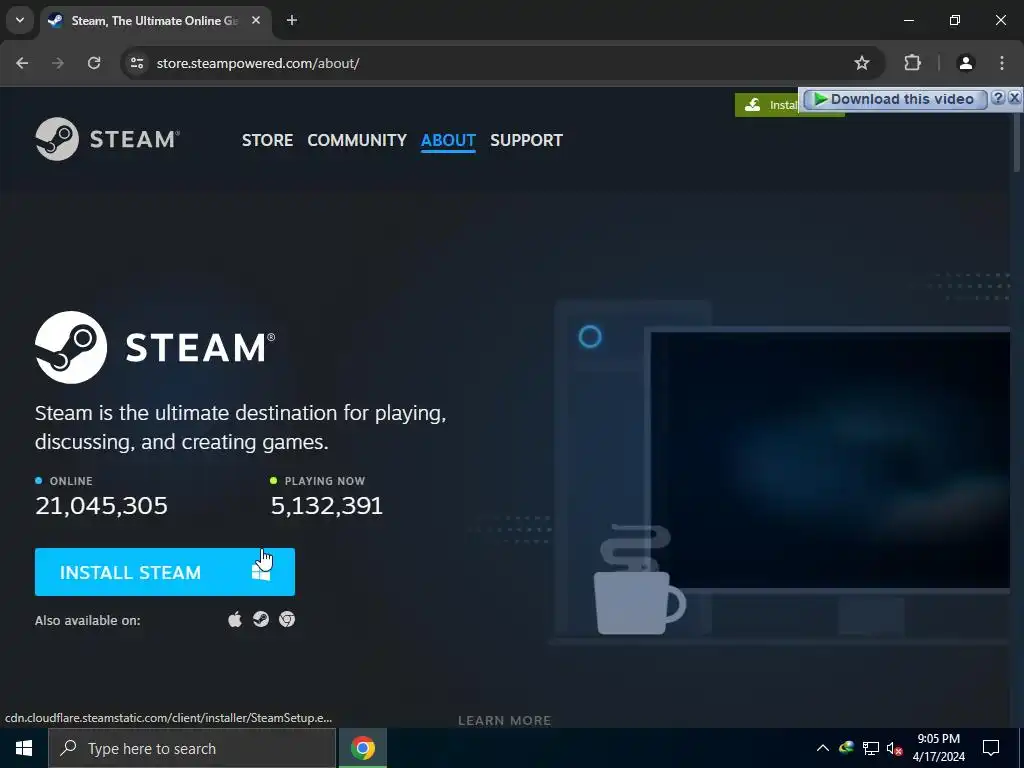Expand the tab search dropdown arrow
This screenshot has width=1024, height=768.
pos(20,20)
